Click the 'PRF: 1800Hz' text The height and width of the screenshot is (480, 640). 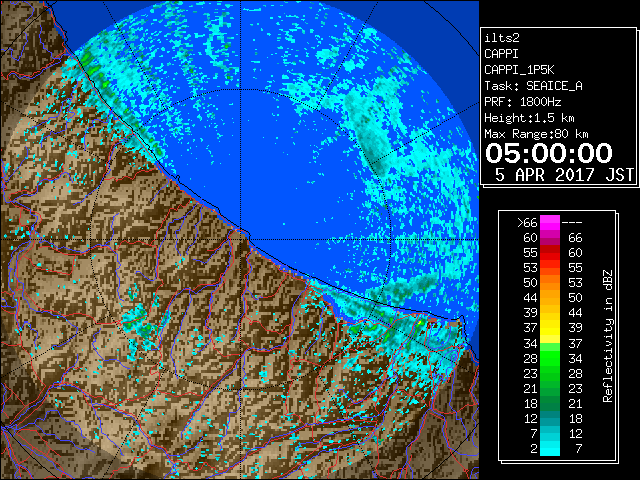point(525,102)
